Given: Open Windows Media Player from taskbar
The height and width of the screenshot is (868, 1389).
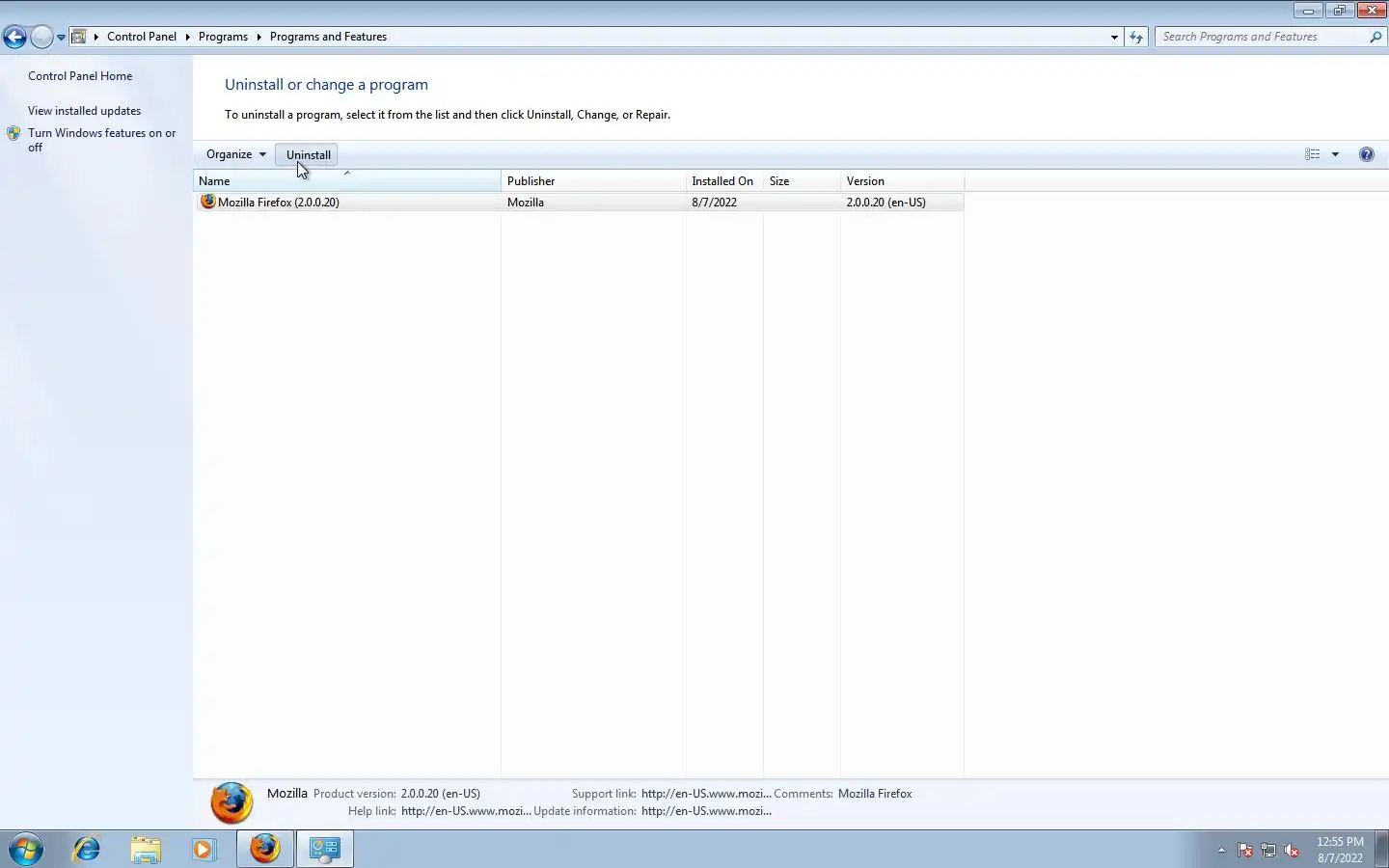Looking at the screenshot, I should 204,850.
